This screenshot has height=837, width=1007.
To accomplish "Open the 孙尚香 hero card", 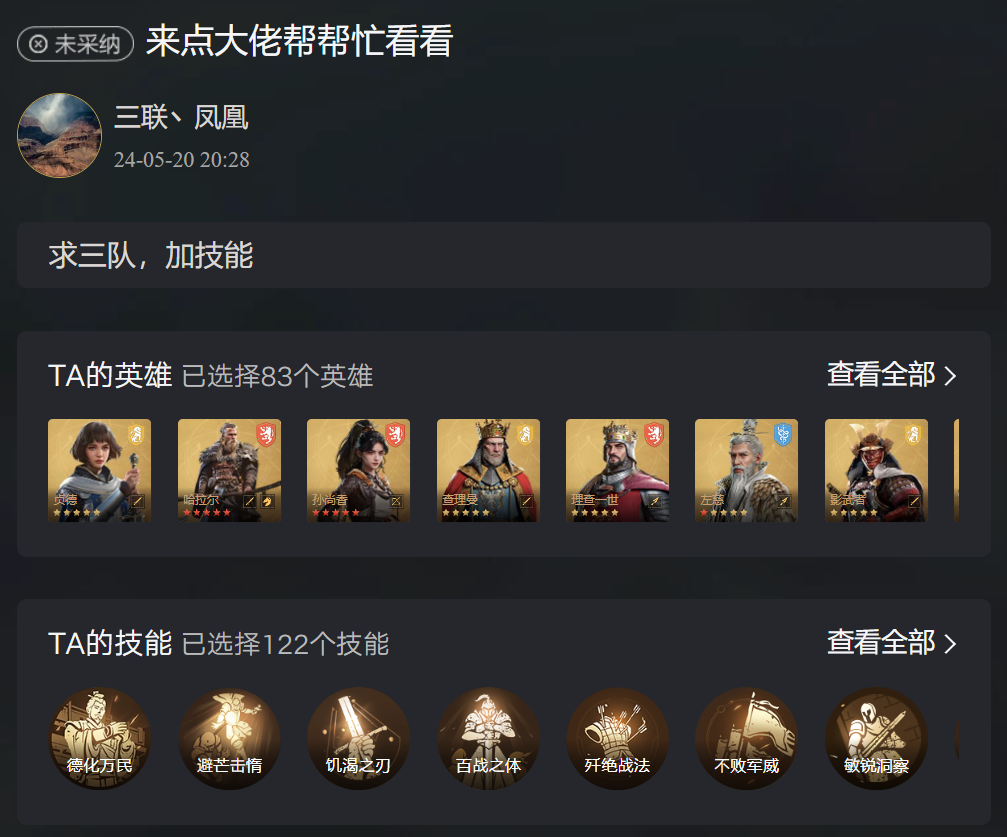I will click(x=358, y=470).
